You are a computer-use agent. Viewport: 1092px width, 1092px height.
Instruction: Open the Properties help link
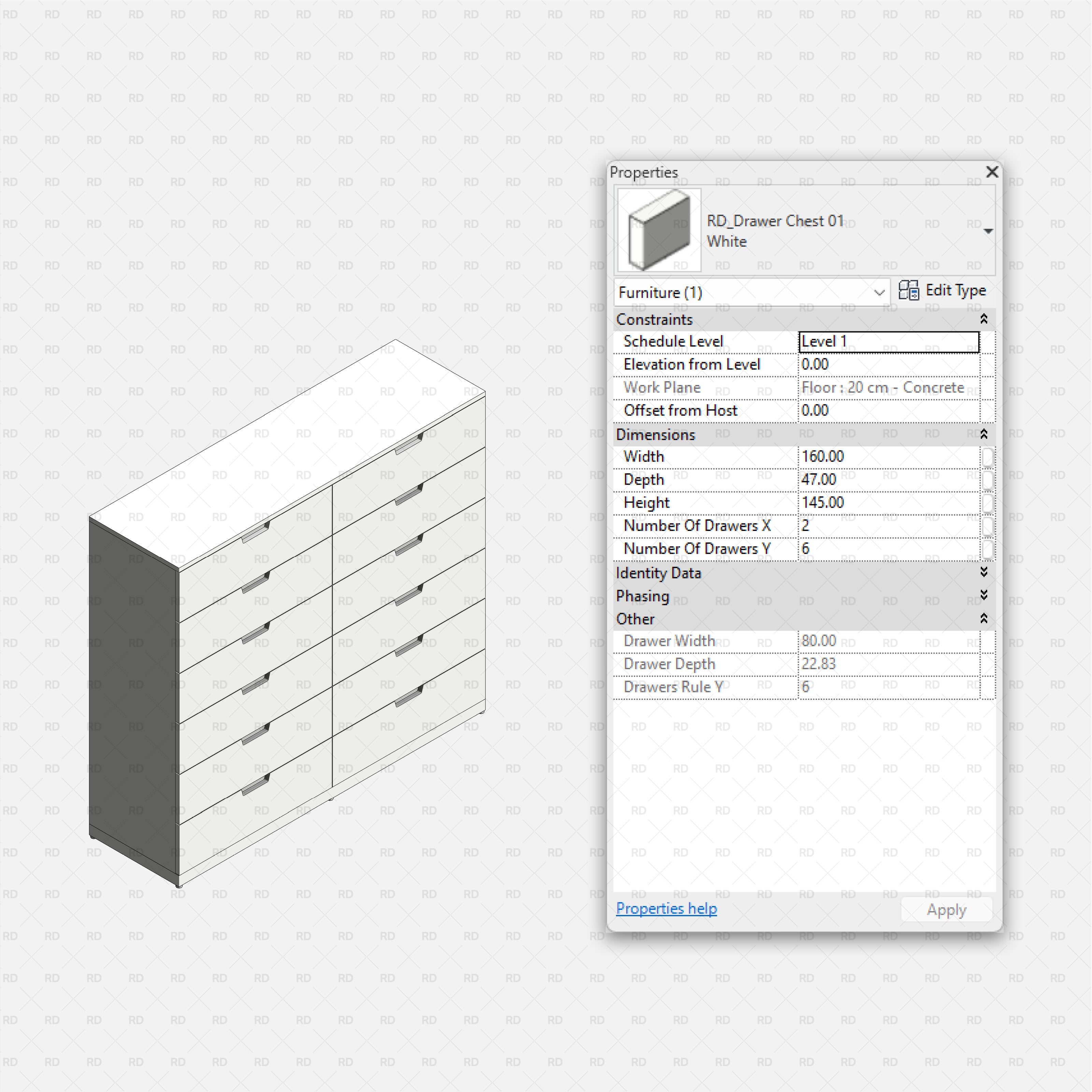tap(667, 908)
